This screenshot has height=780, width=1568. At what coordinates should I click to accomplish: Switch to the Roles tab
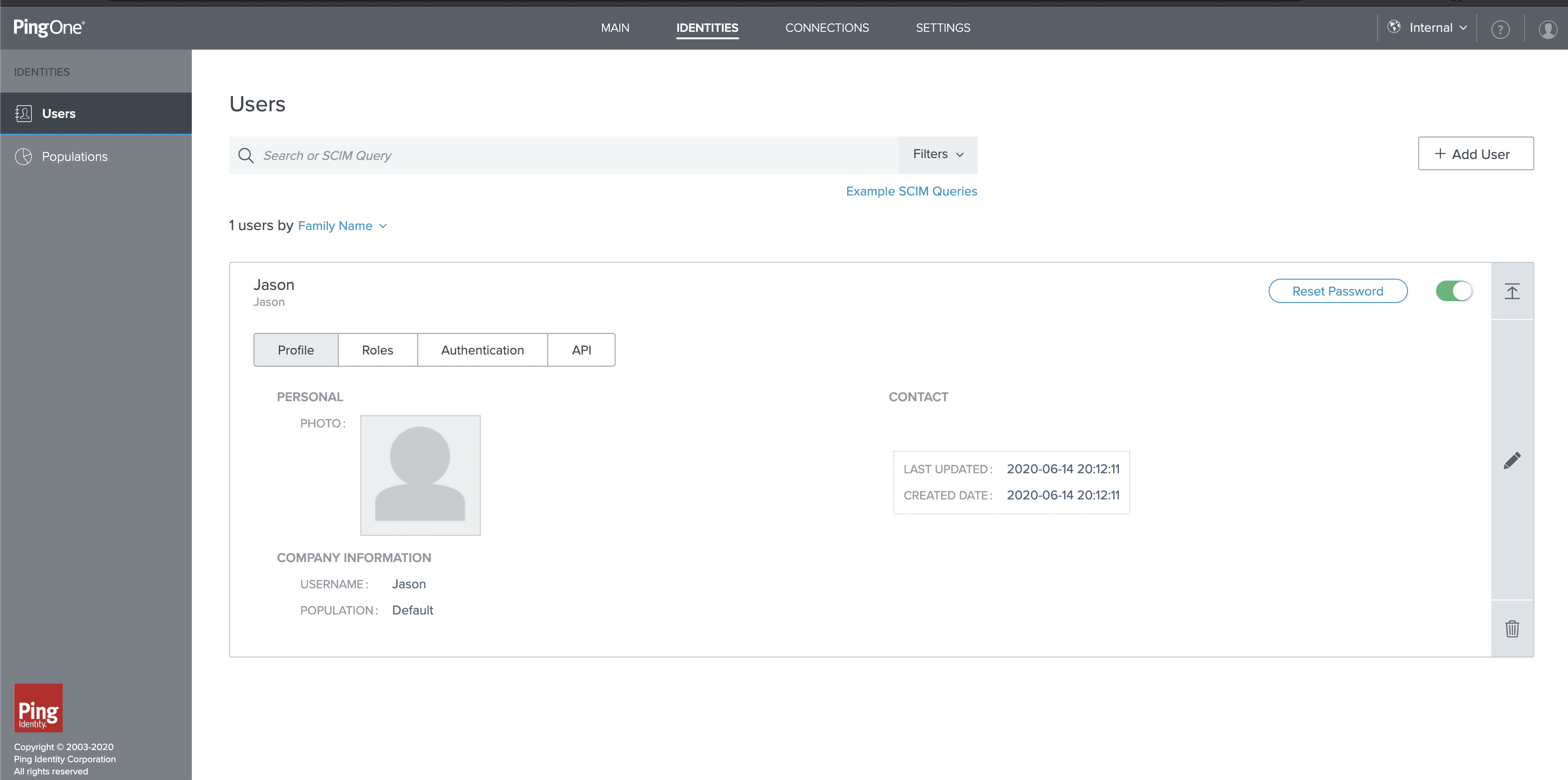pyautogui.click(x=377, y=350)
